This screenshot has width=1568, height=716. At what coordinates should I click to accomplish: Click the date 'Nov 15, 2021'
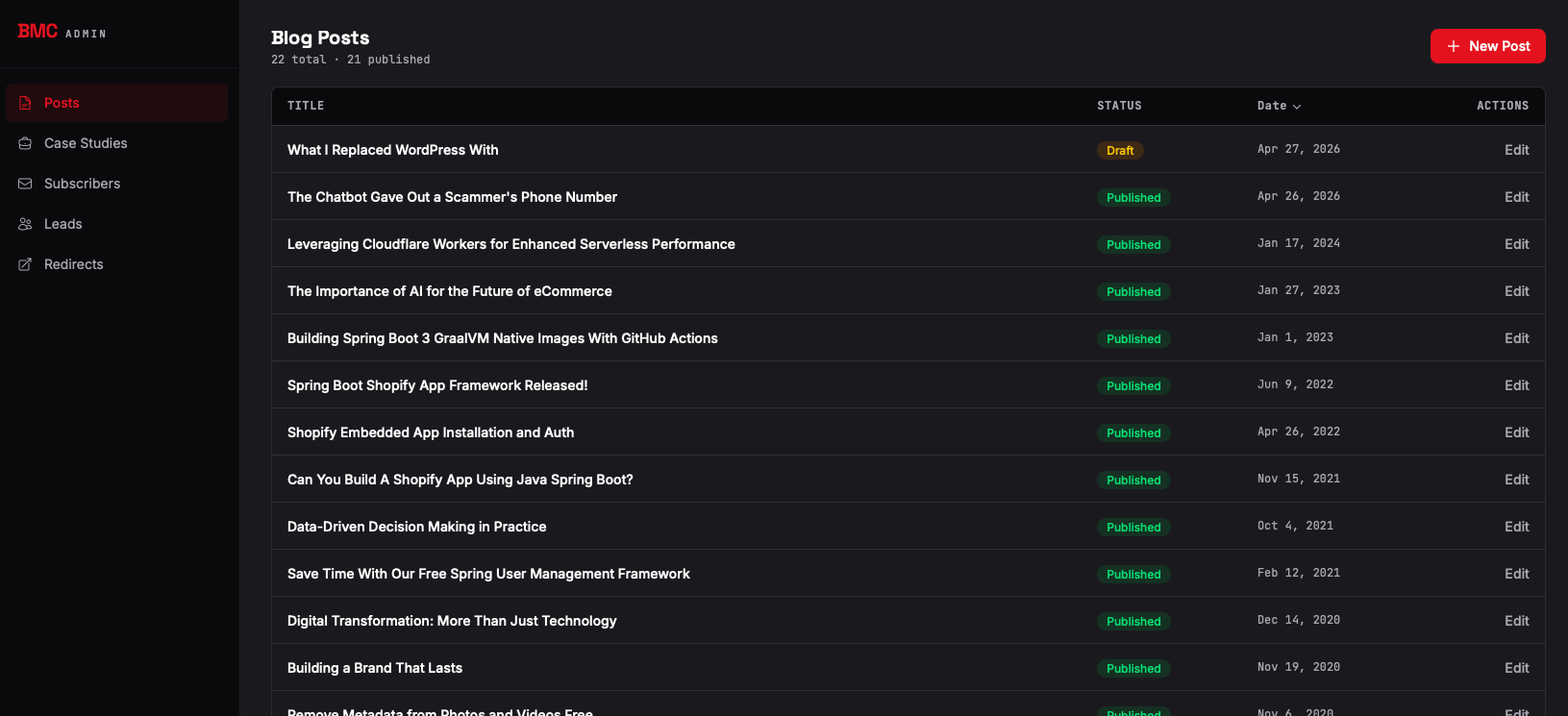tap(1298, 479)
